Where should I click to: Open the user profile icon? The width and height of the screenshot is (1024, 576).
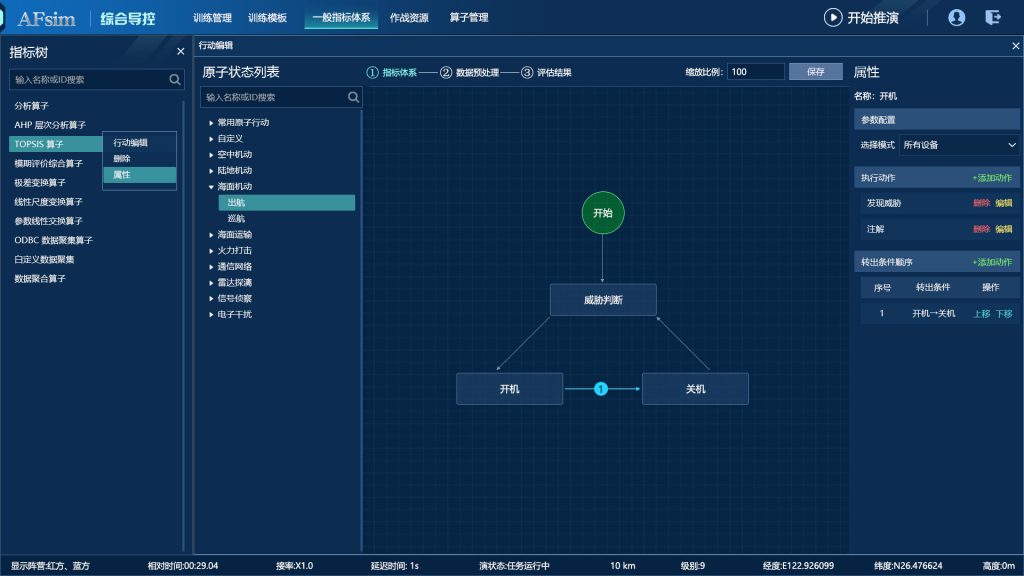tap(956, 17)
